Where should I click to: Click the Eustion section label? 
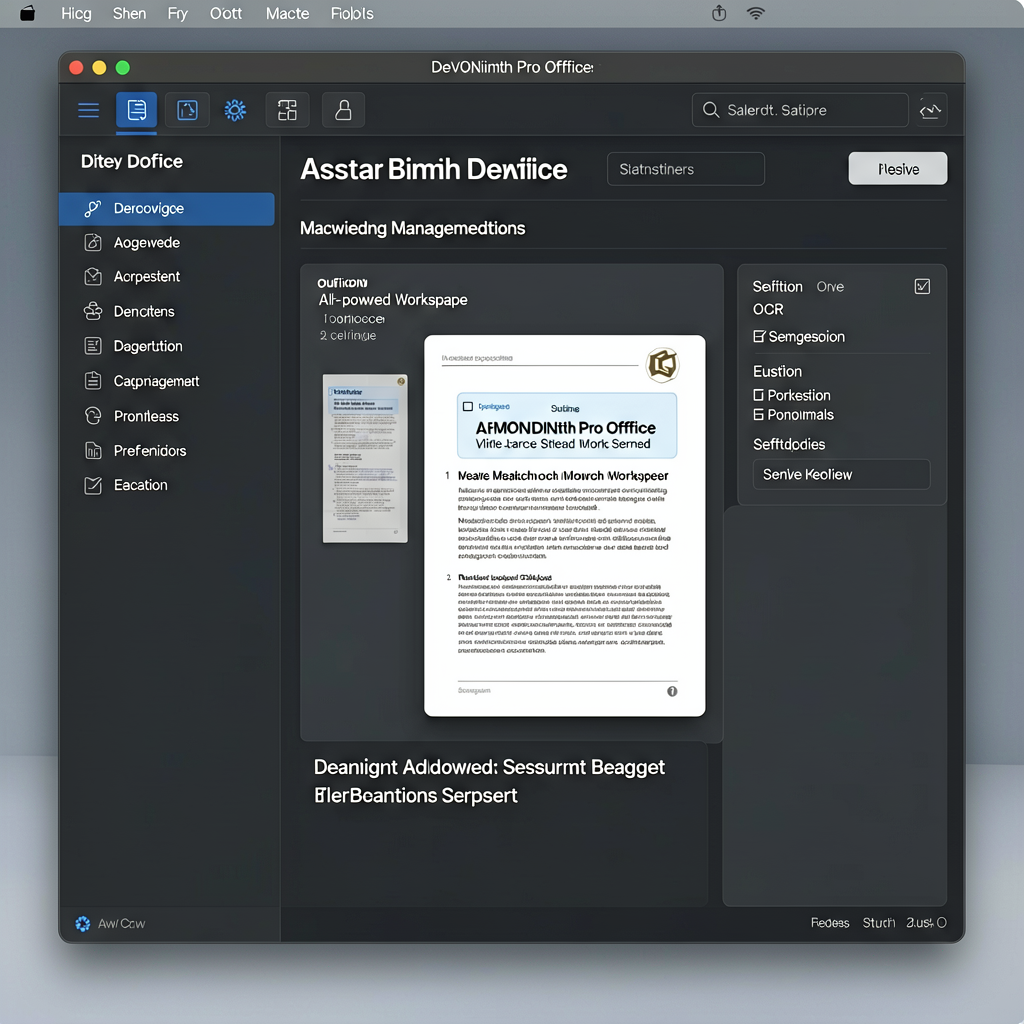[777, 371]
